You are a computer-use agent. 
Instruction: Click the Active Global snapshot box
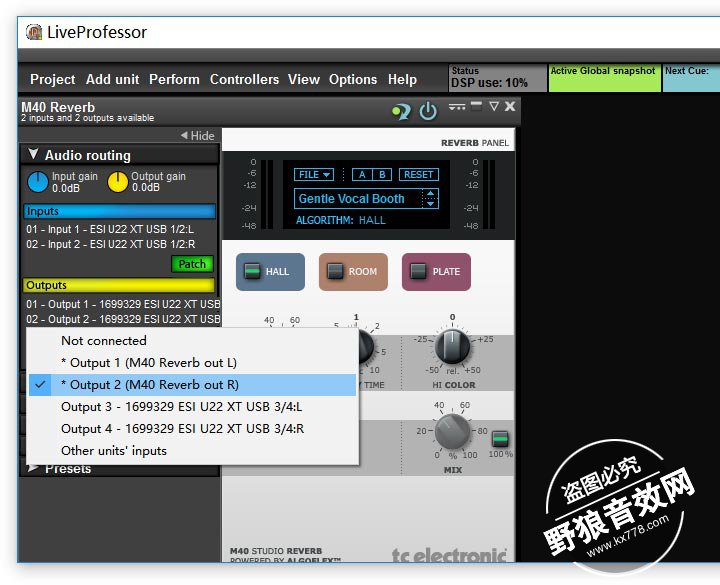605,78
